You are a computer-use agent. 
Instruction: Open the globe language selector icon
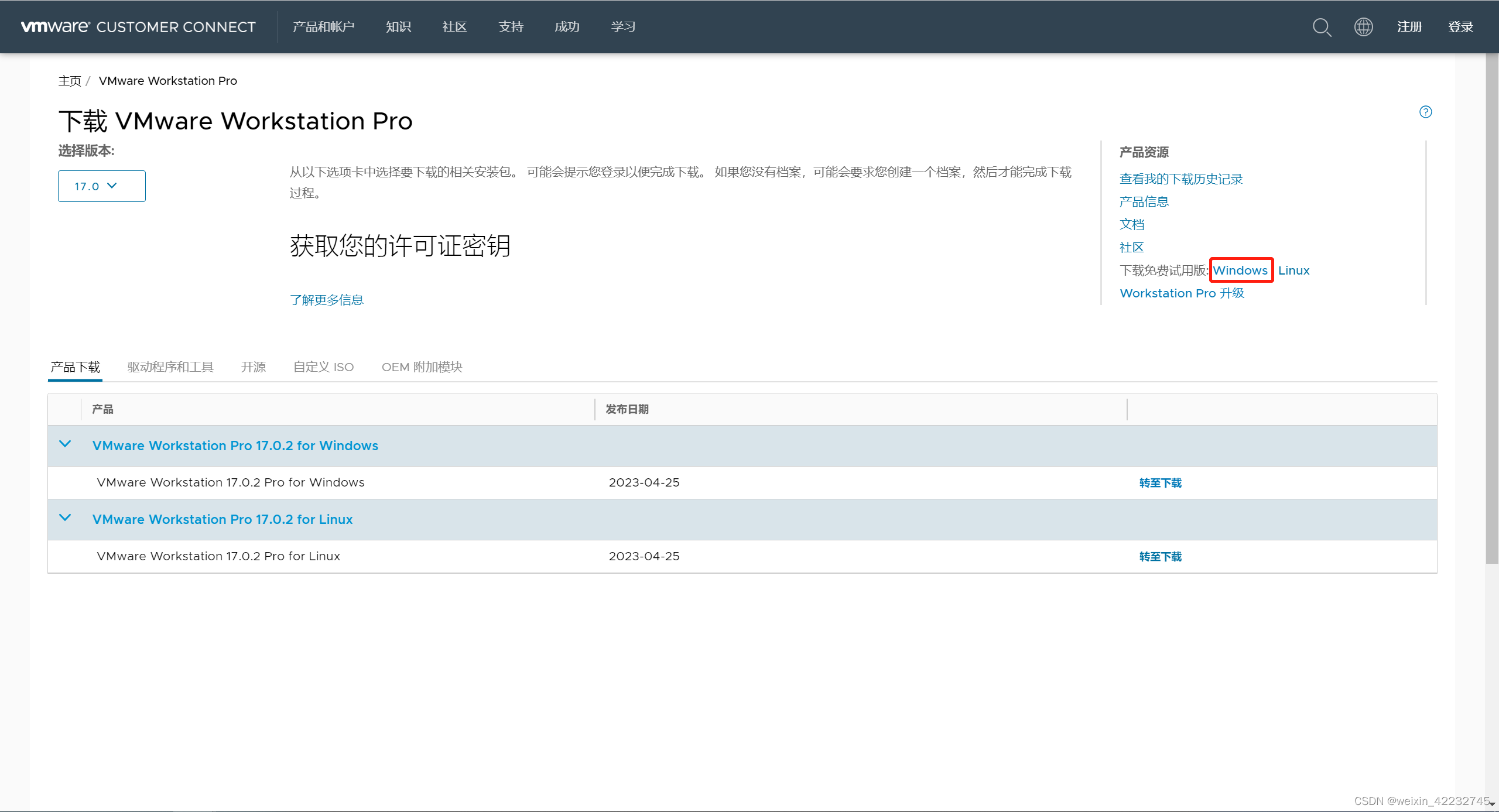pyautogui.click(x=1363, y=27)
